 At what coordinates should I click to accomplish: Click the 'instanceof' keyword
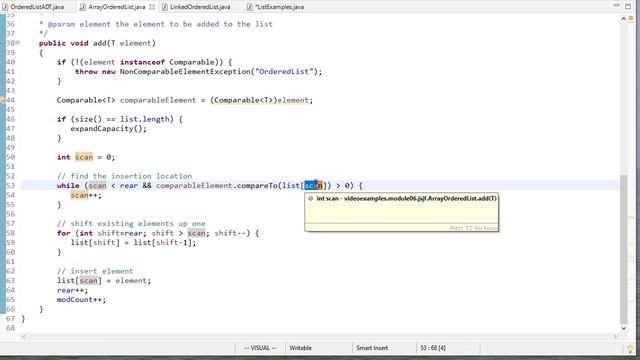point(142,62)
